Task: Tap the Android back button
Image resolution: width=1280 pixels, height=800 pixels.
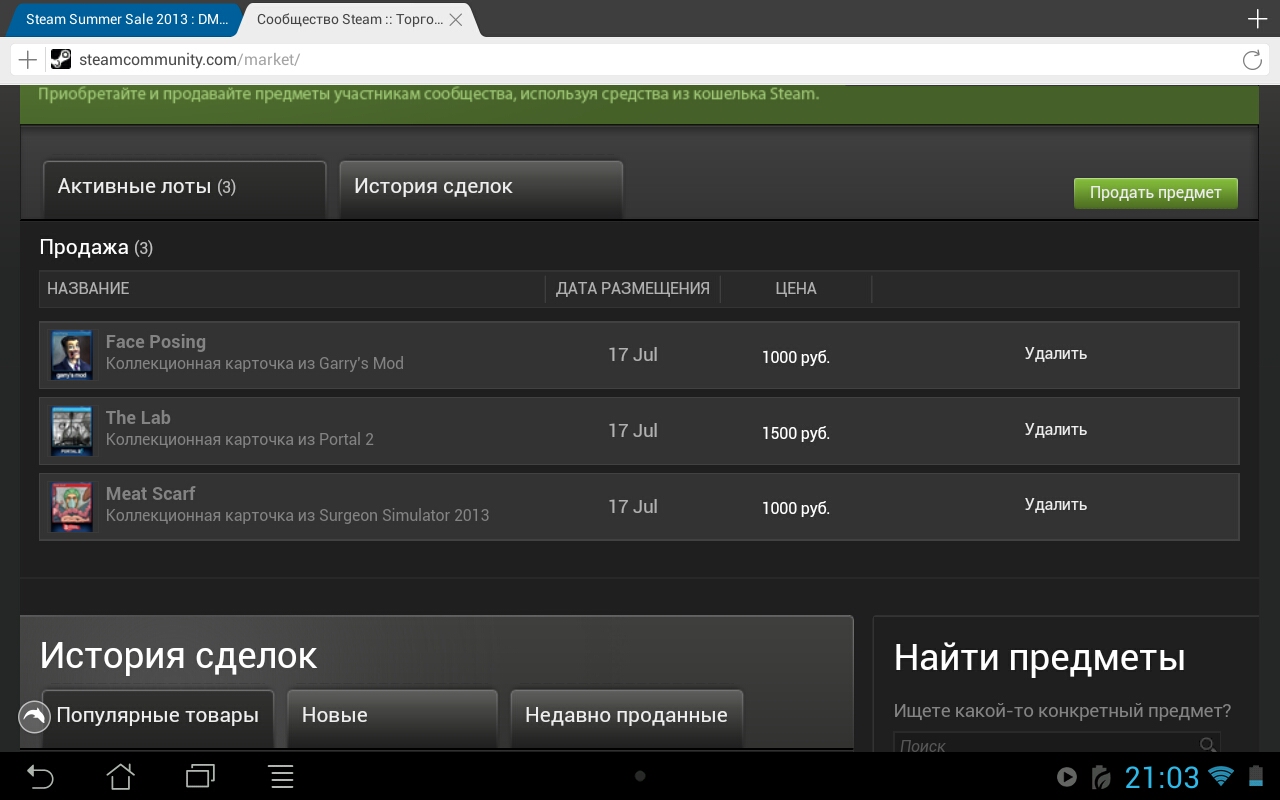Action: point(40,776)
